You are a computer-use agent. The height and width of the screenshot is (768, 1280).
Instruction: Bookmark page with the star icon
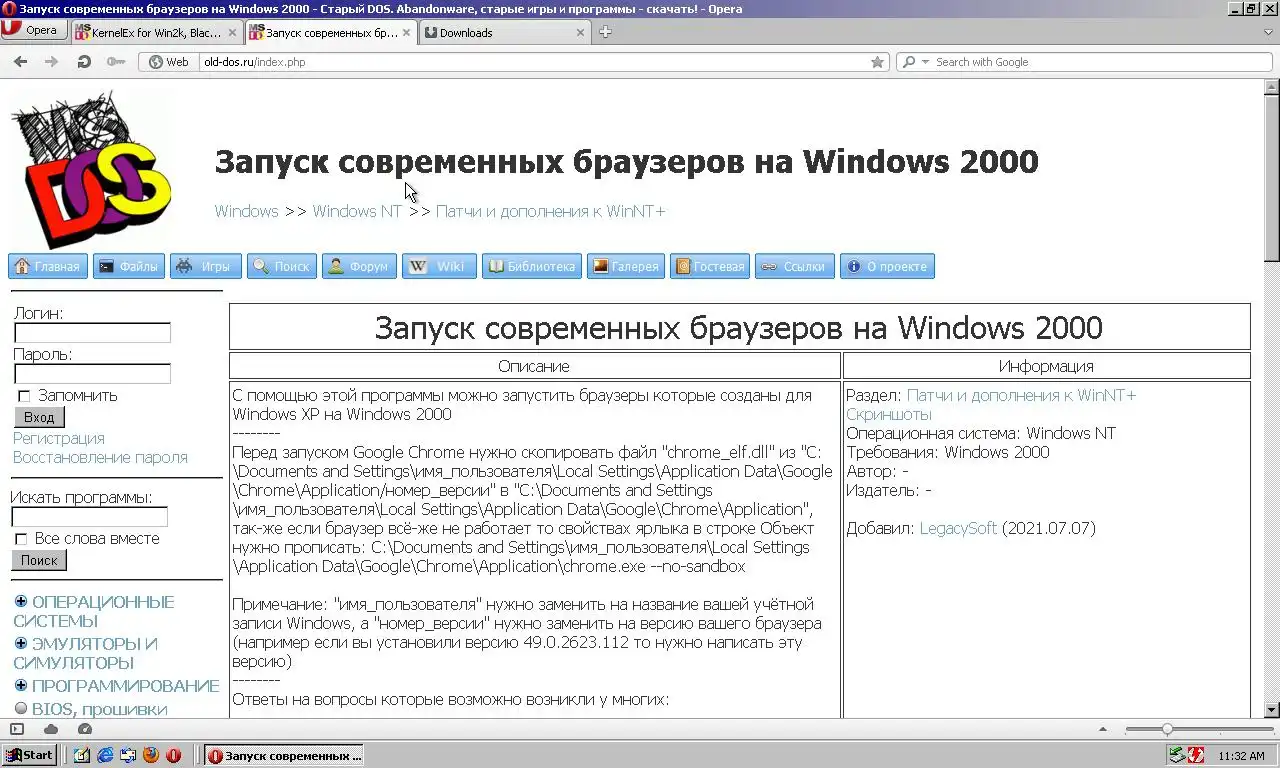(877, 62)
